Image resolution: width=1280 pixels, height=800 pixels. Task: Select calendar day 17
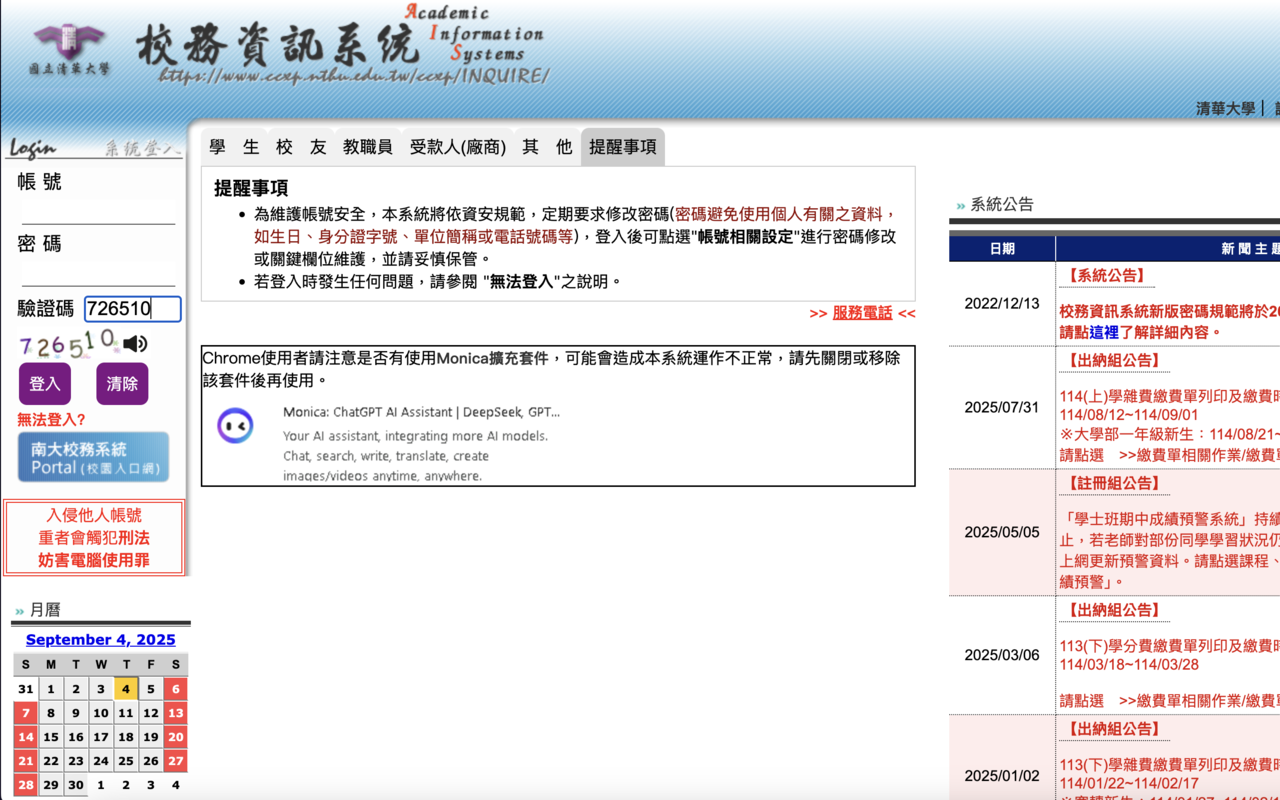[x=100, y=737]
